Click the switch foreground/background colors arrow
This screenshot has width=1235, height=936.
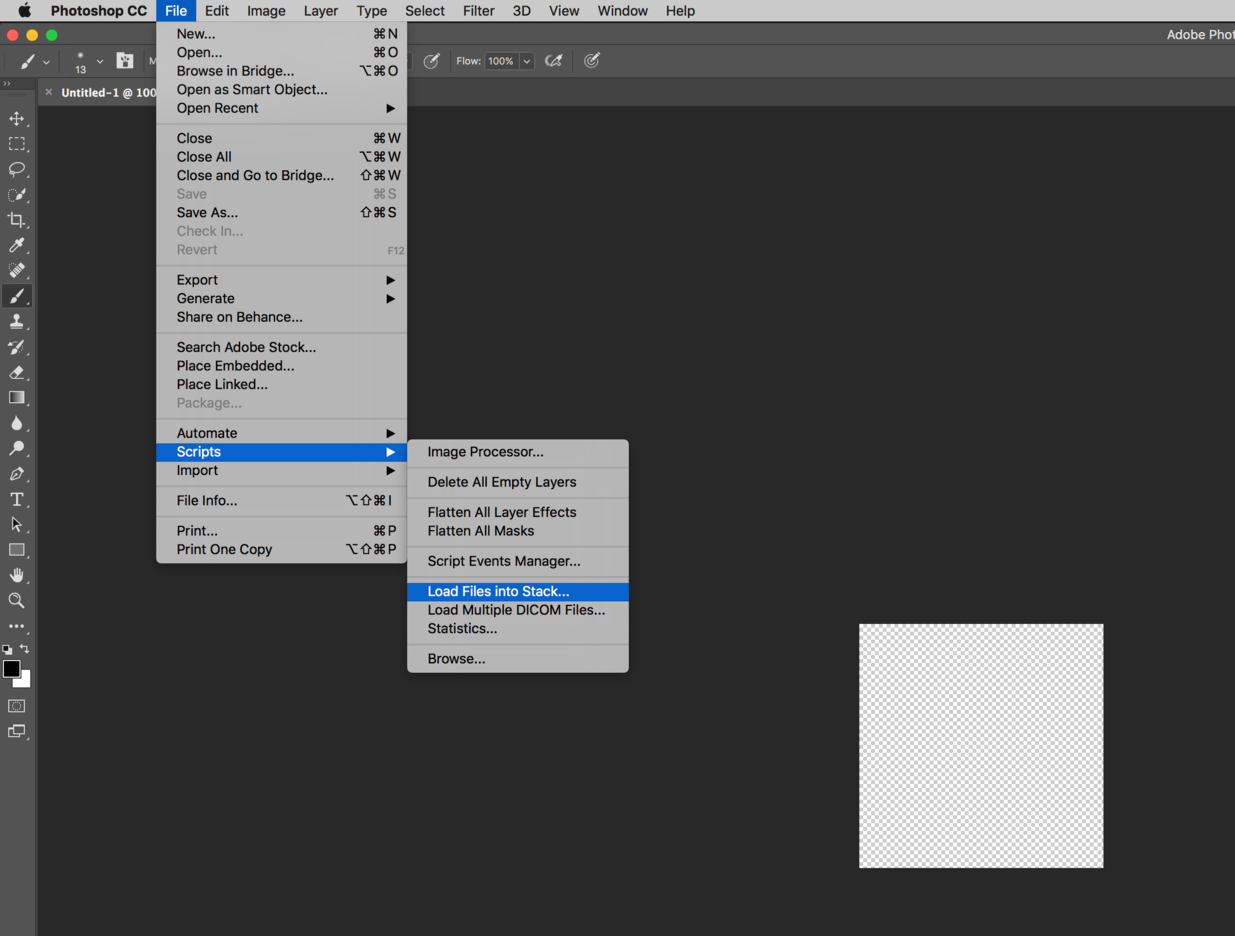[x=25, y=649]
